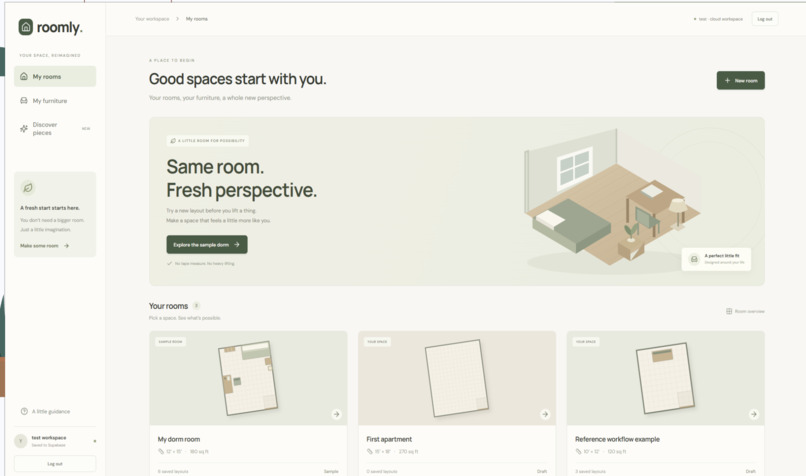The image size is (806, 476).
Task: Click the home icon next to My rooms
Action: (24, 76)
